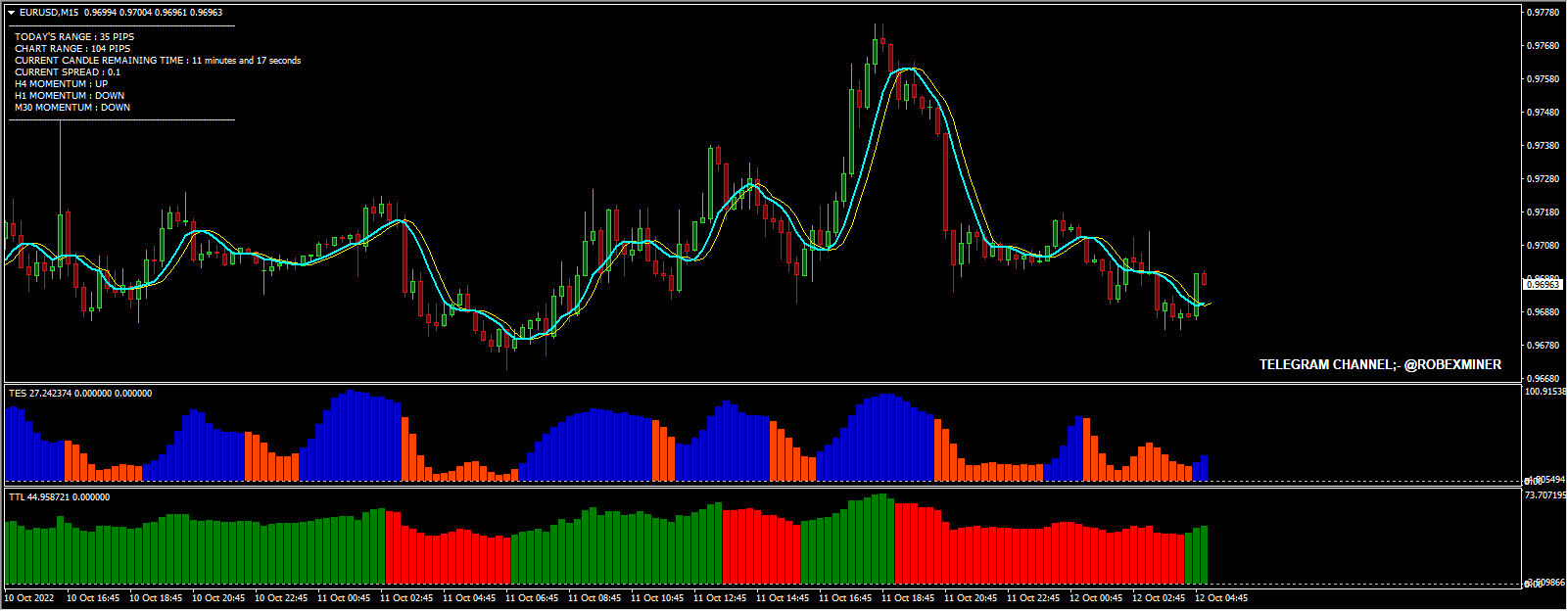Click the "11 Oct 18:45" time label
1568x611 pixels.
pyautogui.click(x=908, y=598)
